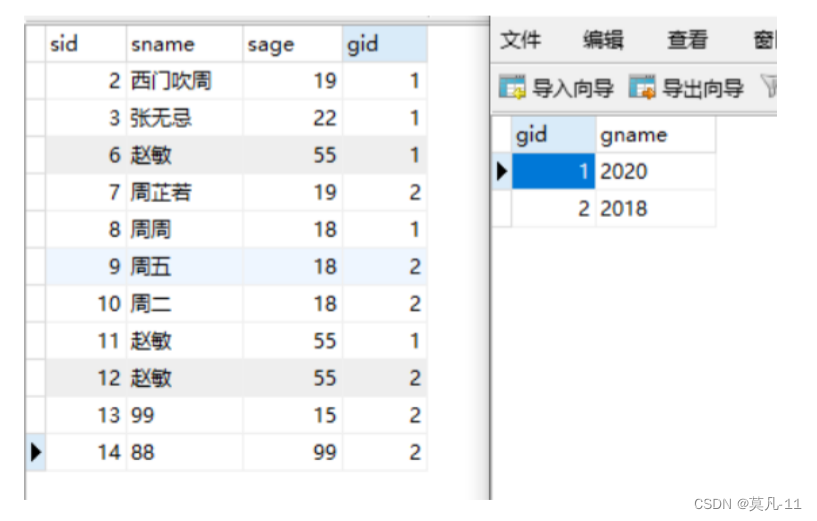Select the gid header in grade table
Image resolution: width=817 pixels, height=521 pixels.
coord(553,135)
